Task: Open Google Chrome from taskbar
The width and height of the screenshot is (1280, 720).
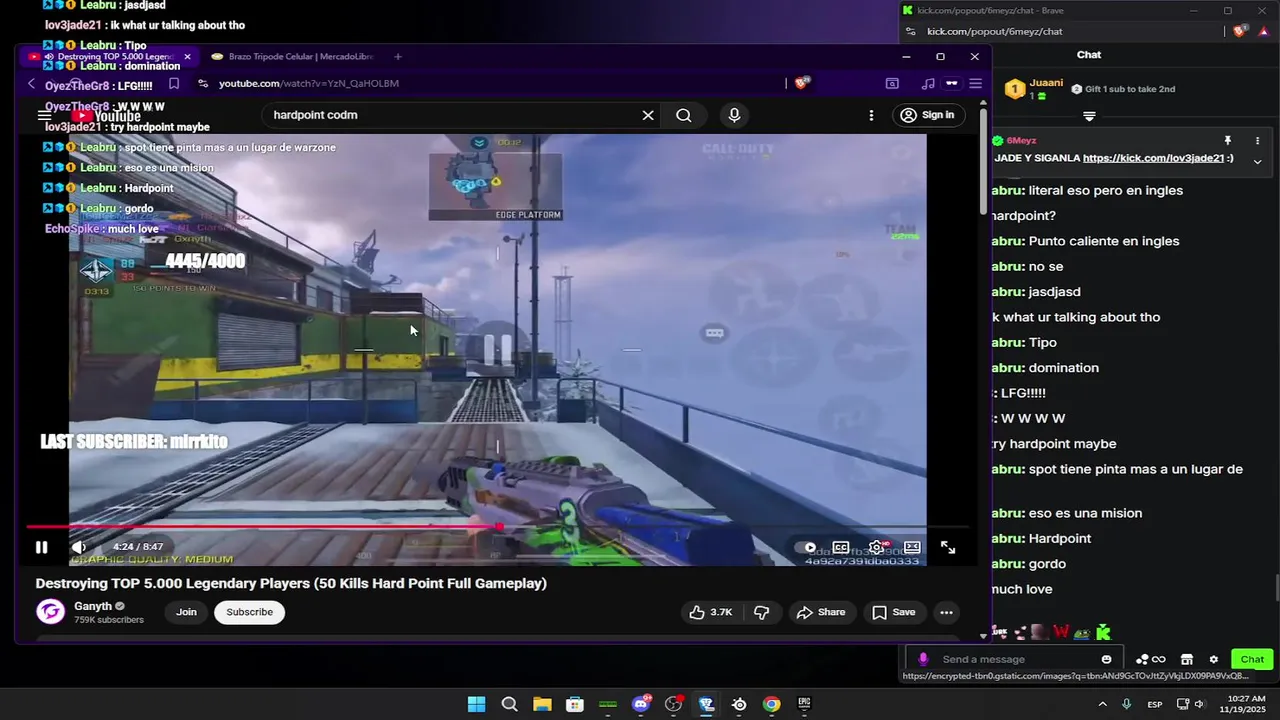Action: [772, 704]
